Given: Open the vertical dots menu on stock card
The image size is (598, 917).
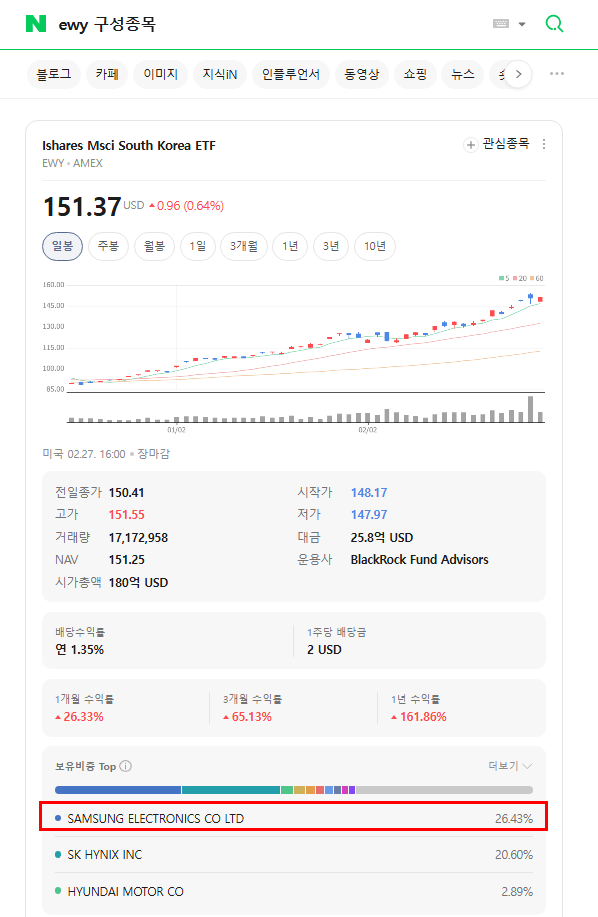Looking at the screenshot, I should tap(544, 144).
